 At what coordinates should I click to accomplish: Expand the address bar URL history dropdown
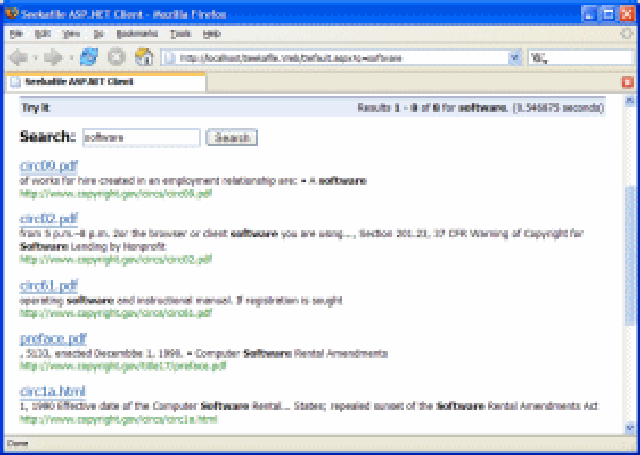(x=515, y=58)
